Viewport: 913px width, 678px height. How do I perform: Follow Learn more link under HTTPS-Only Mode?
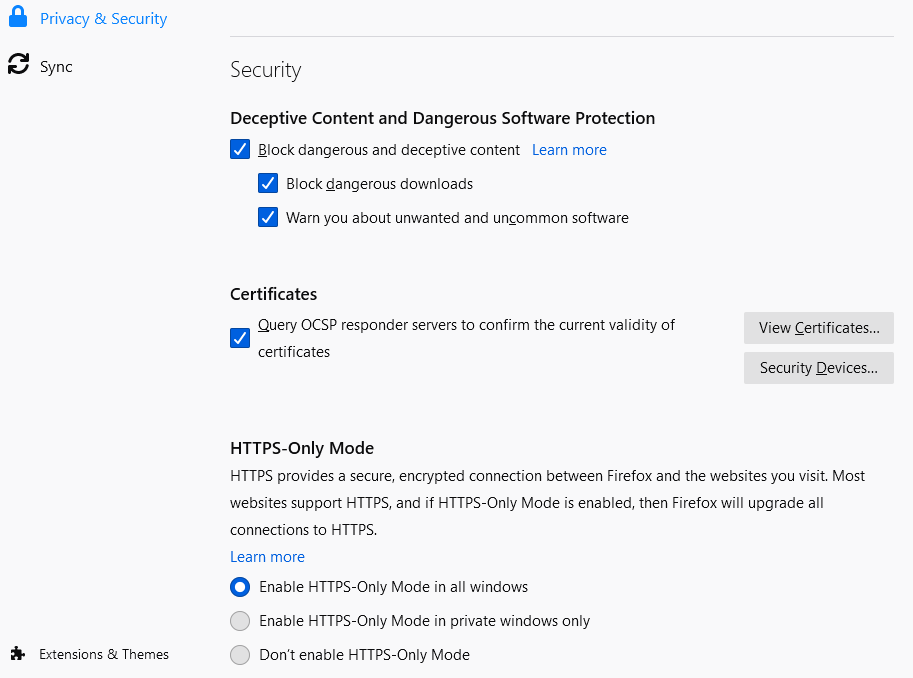pyautogui.click(x=267, y=557)
